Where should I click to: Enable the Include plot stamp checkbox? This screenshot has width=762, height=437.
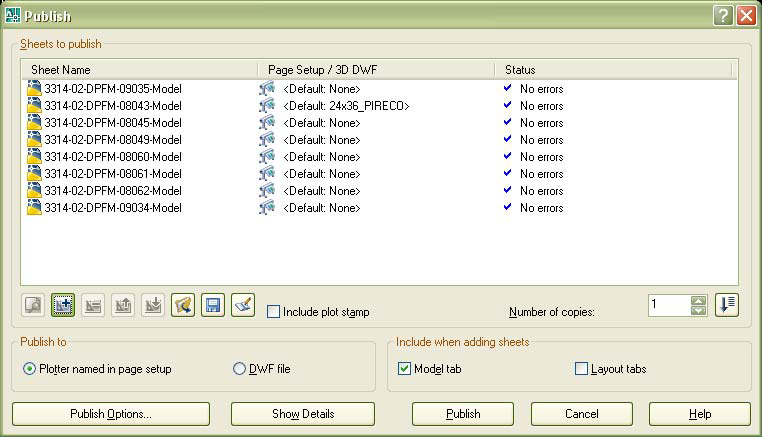pos(274,312)
